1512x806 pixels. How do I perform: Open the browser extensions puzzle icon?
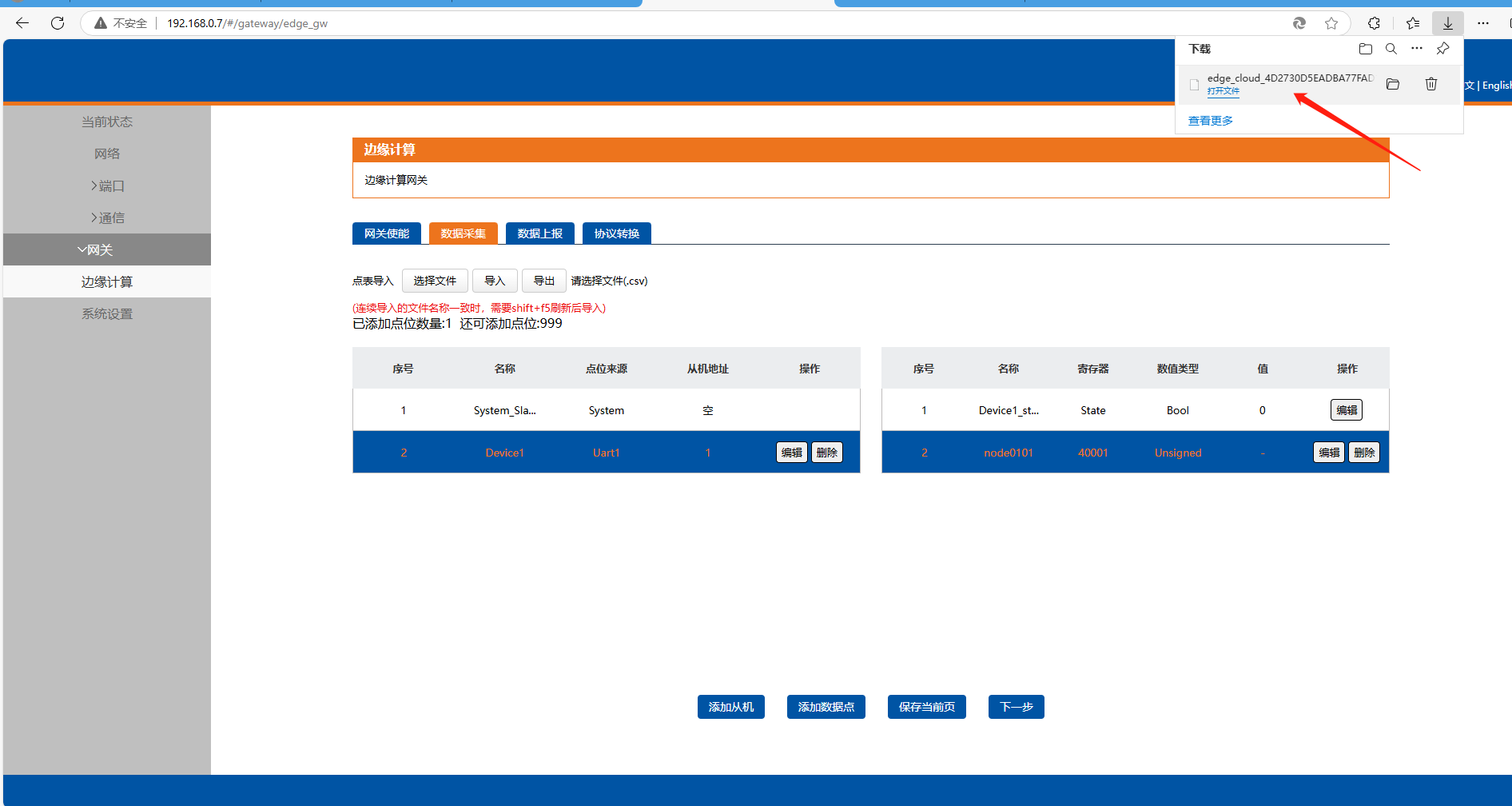(1374, 23)
